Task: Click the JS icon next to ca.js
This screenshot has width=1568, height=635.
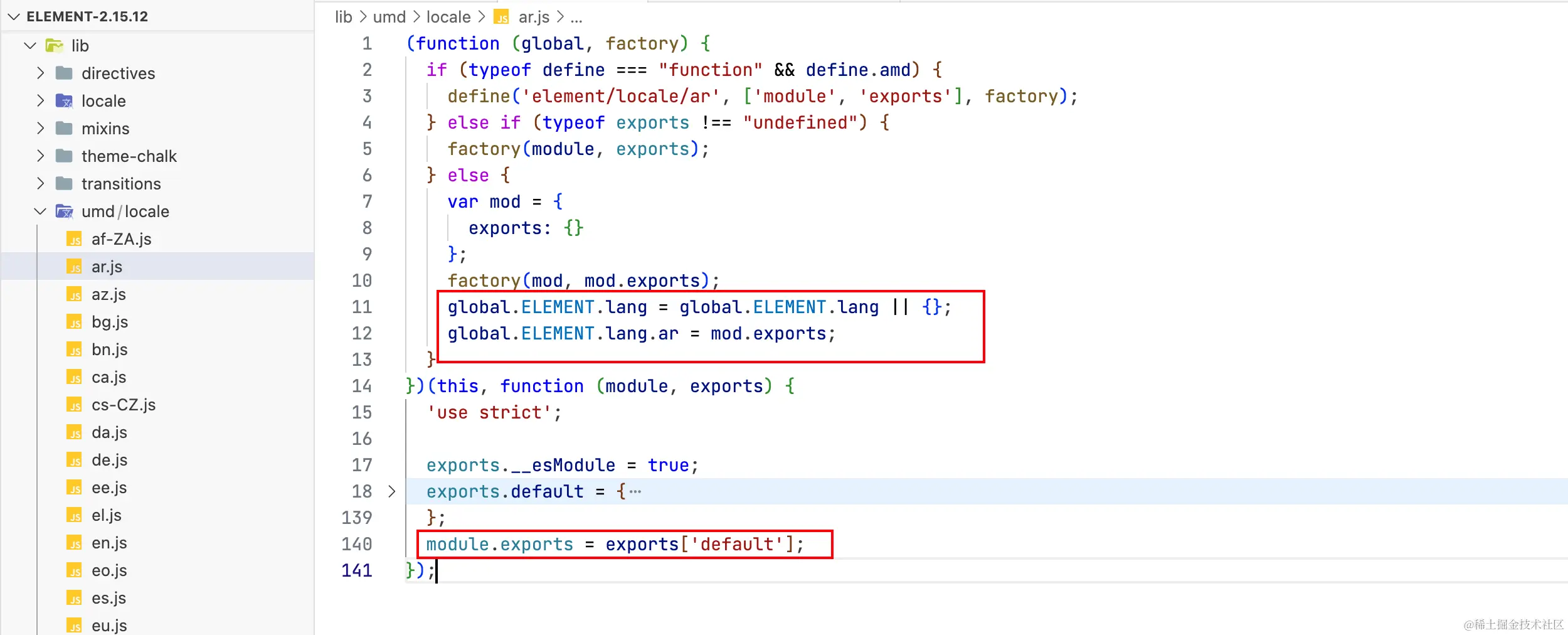Action: click(x=74, y=377)
